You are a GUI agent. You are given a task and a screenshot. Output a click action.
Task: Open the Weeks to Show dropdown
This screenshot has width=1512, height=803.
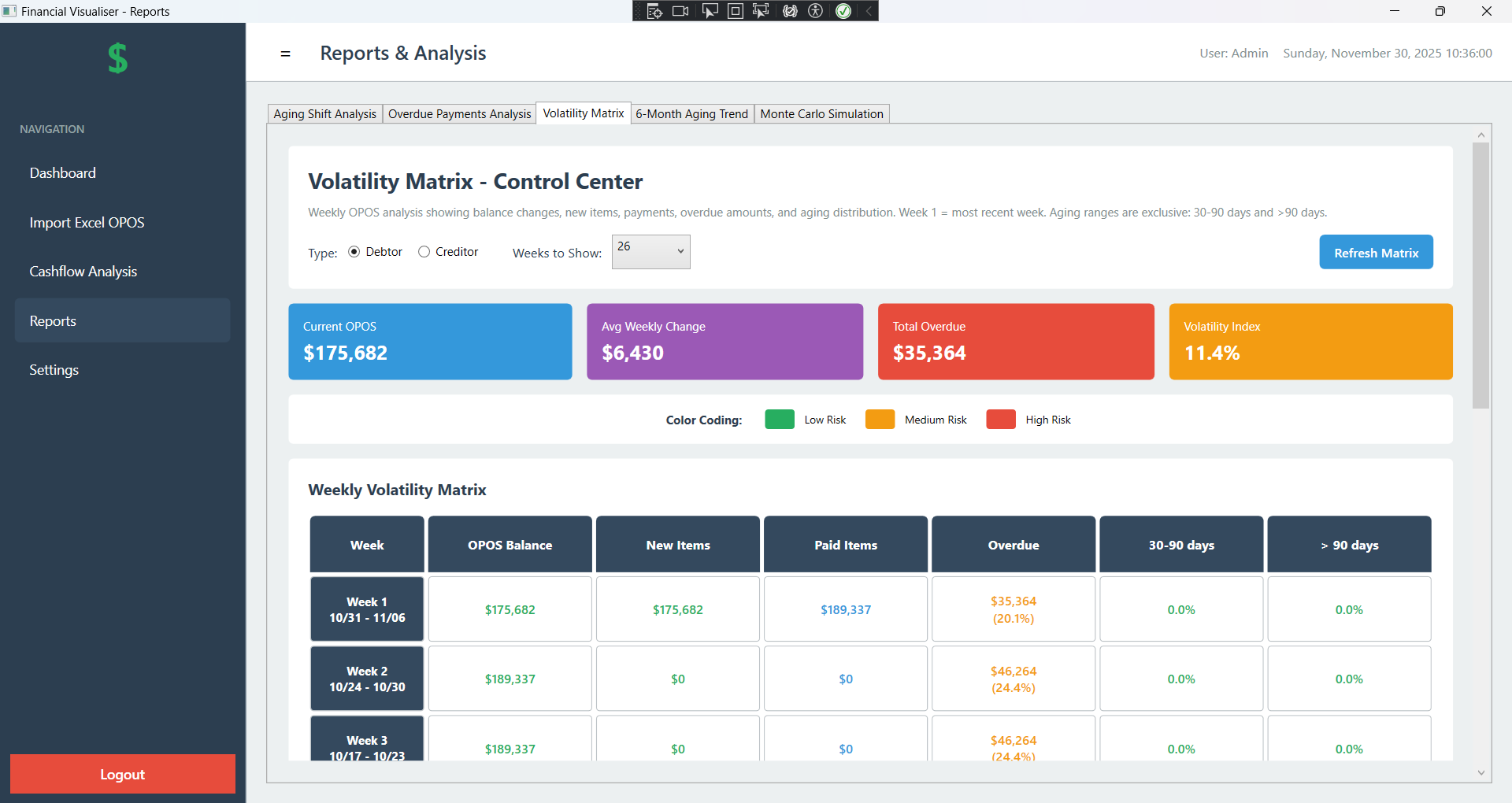coord(650,252)
